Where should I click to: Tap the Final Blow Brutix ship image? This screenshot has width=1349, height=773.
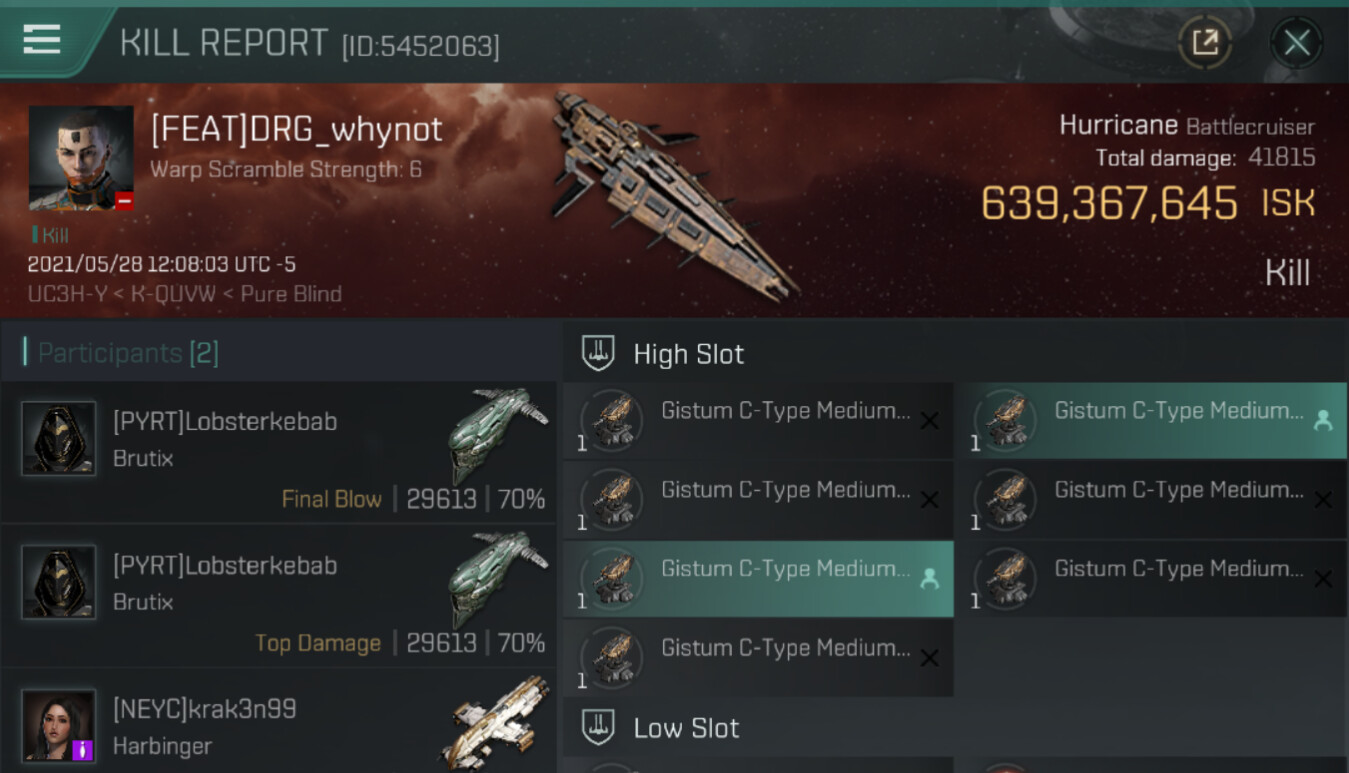pos(499,436)
